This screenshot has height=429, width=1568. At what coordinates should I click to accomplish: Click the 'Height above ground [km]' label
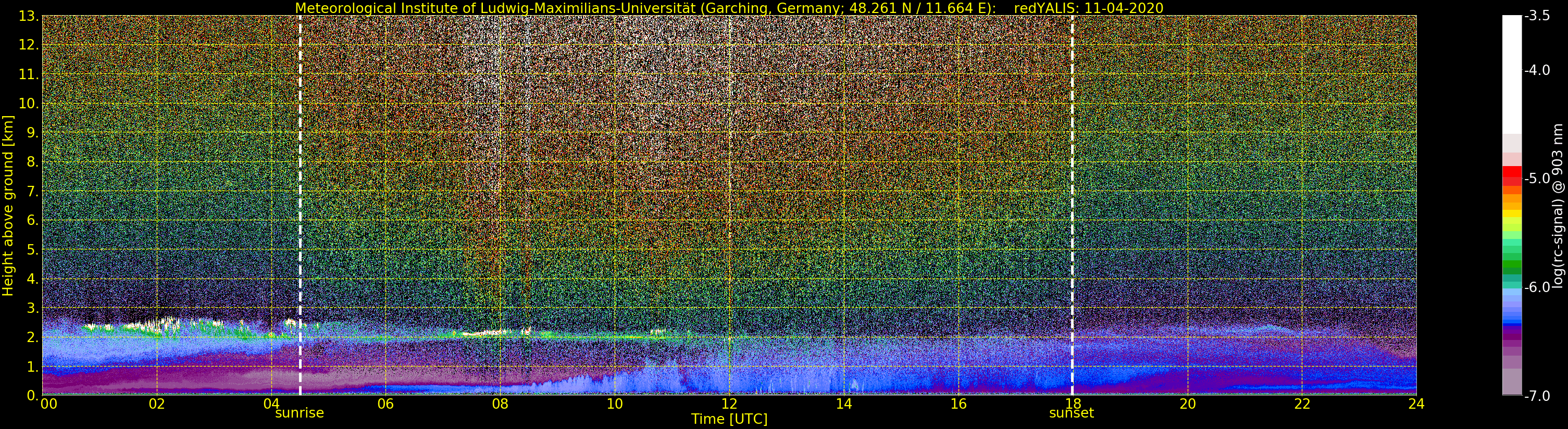point(8,205)
